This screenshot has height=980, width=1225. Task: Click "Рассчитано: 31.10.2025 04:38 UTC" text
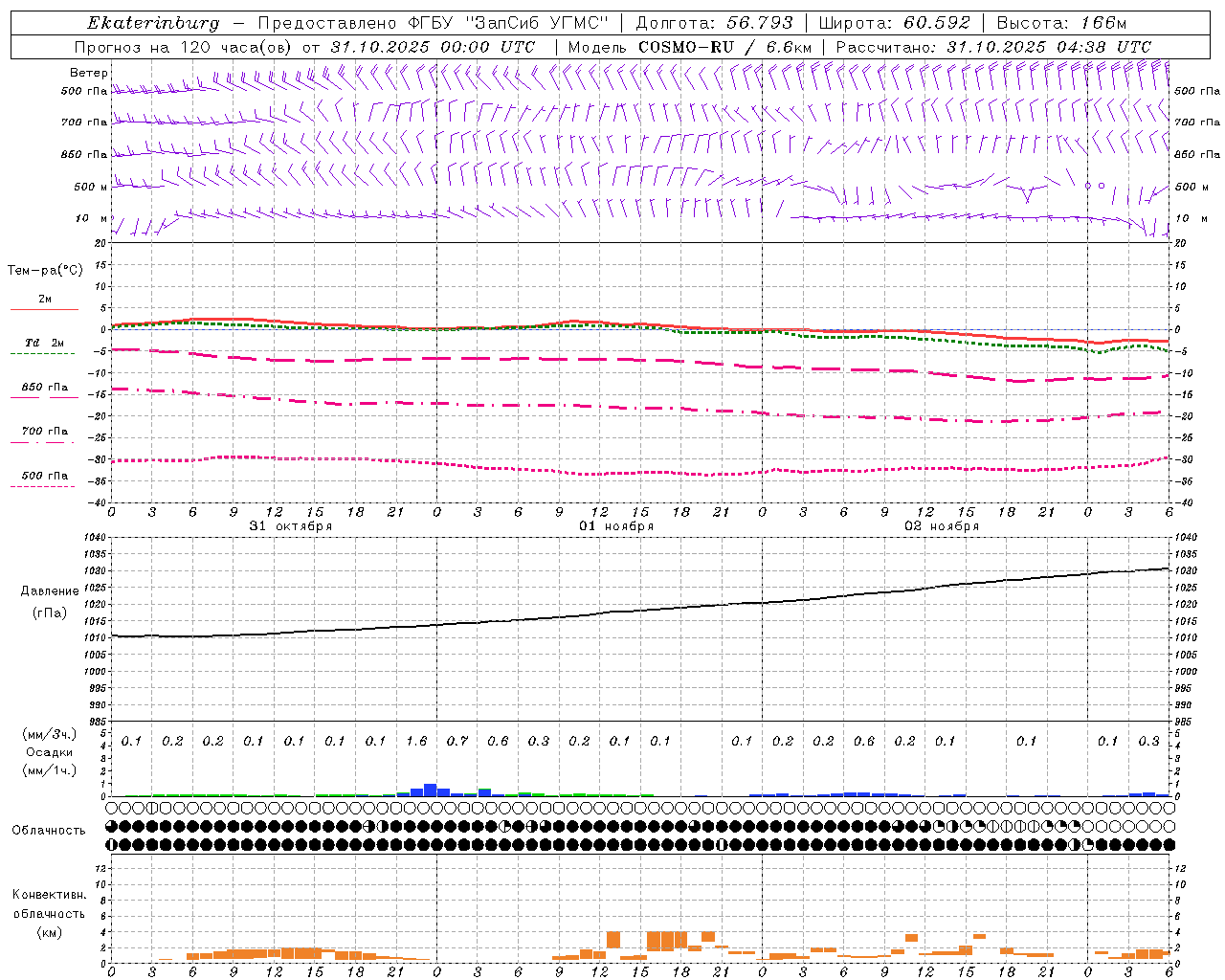coord(992,47)
